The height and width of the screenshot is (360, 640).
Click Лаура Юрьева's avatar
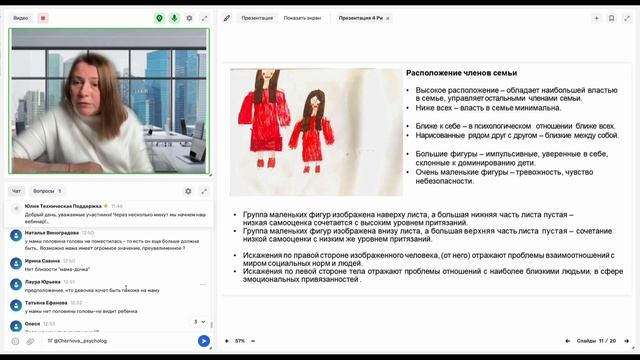(x=16, y=284)
